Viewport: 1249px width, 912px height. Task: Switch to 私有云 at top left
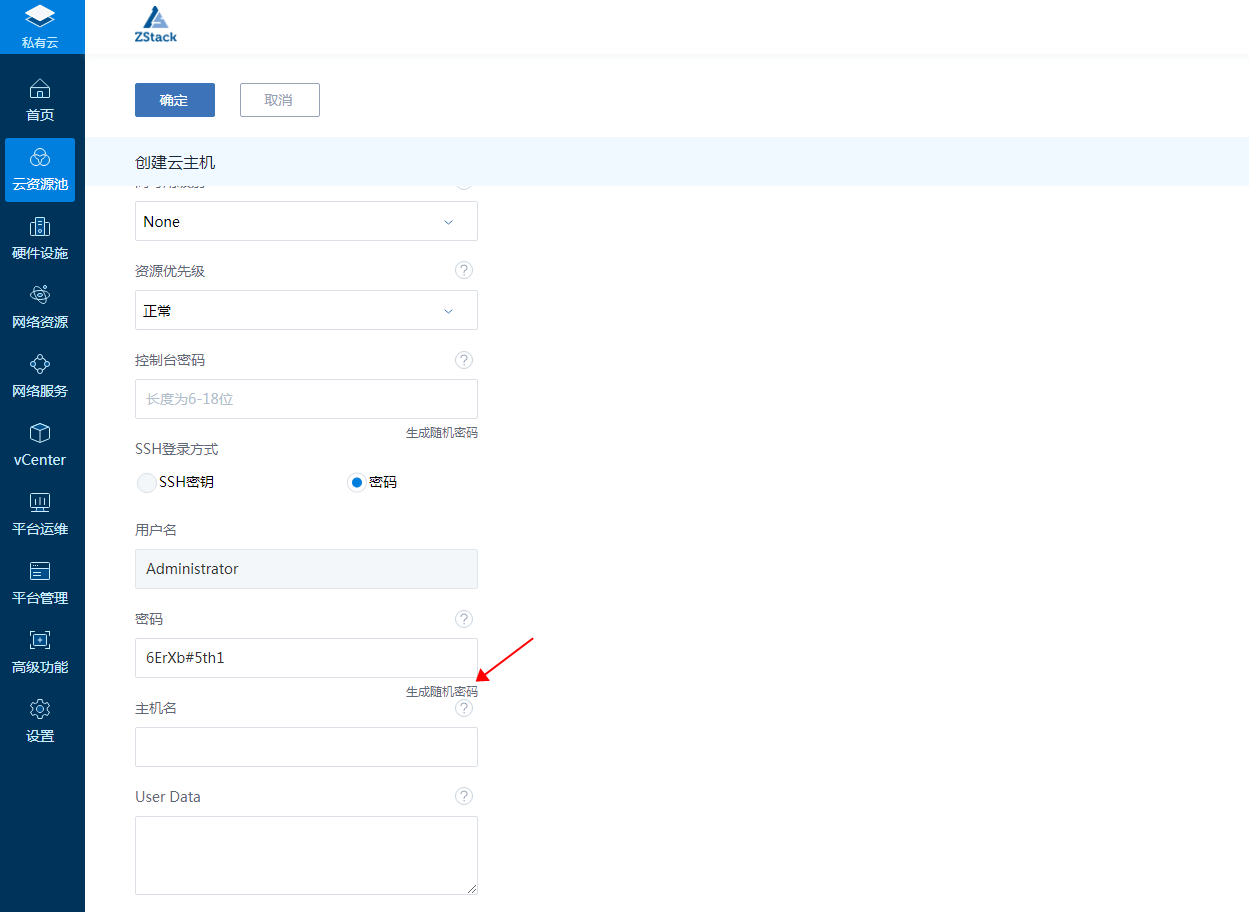coord(40,26)
